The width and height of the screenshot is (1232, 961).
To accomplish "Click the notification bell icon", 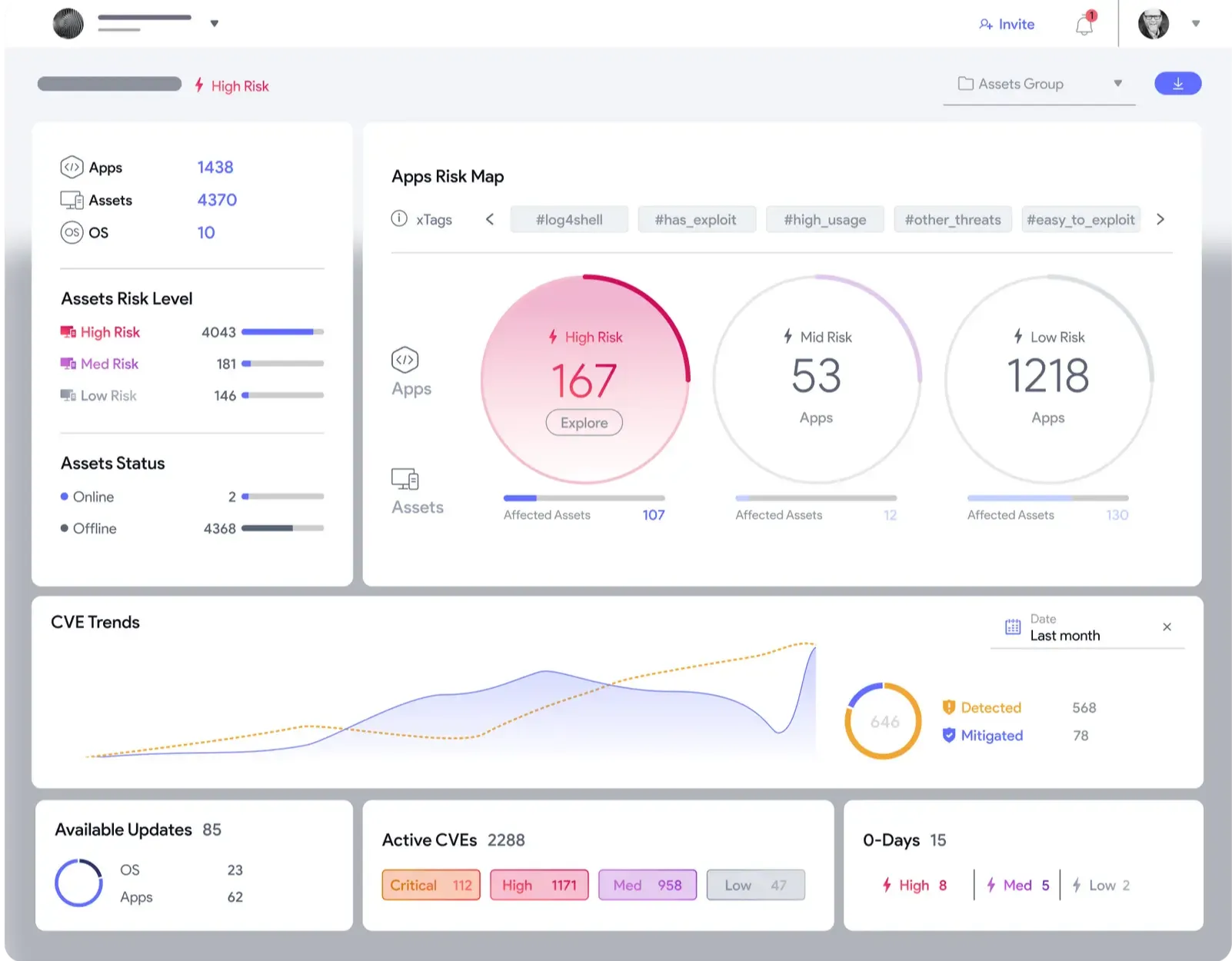I will [x=1084, y=25].
